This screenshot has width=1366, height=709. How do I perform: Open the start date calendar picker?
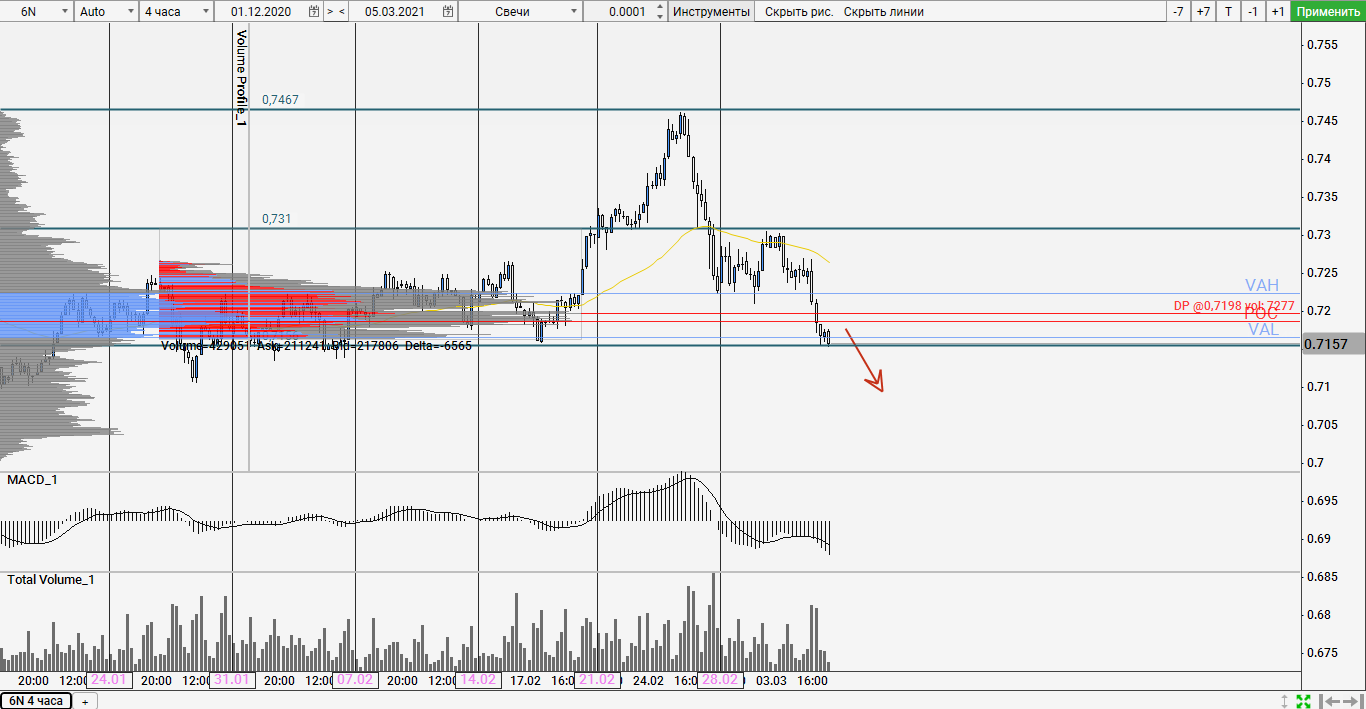[314, 12]
